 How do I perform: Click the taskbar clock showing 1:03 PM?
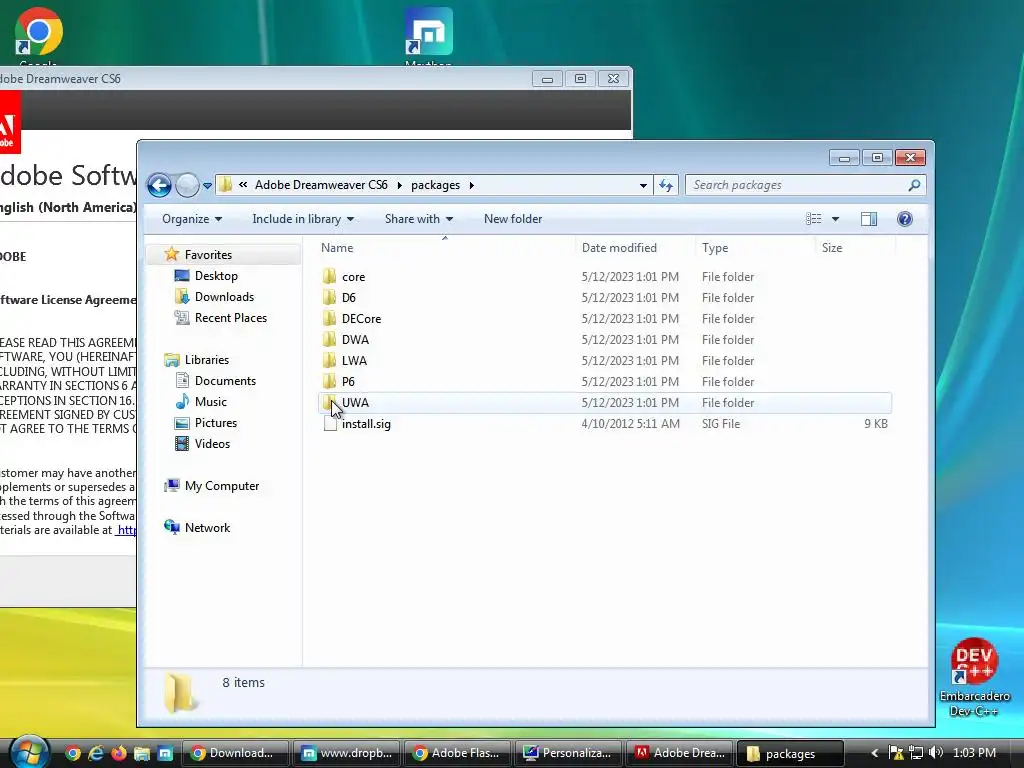tap(974, 753)
